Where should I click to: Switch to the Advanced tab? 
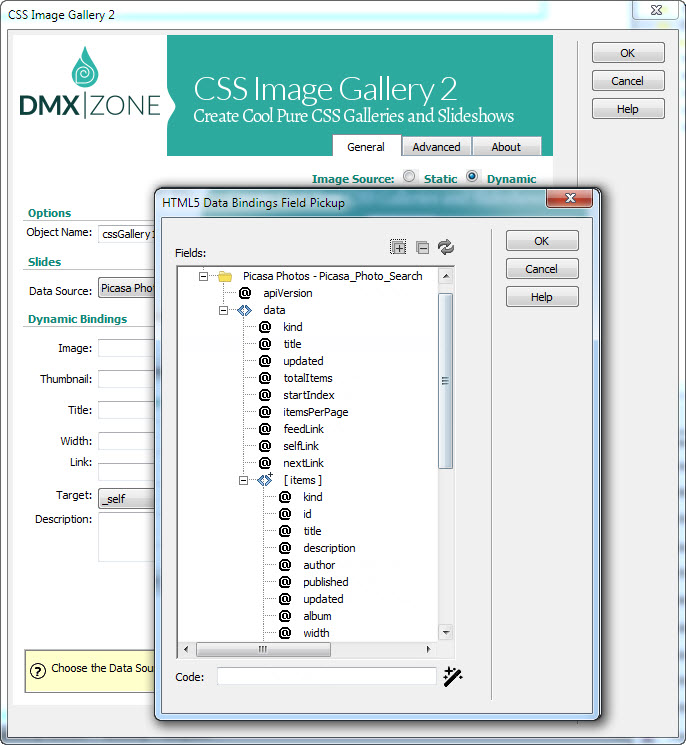436,147
